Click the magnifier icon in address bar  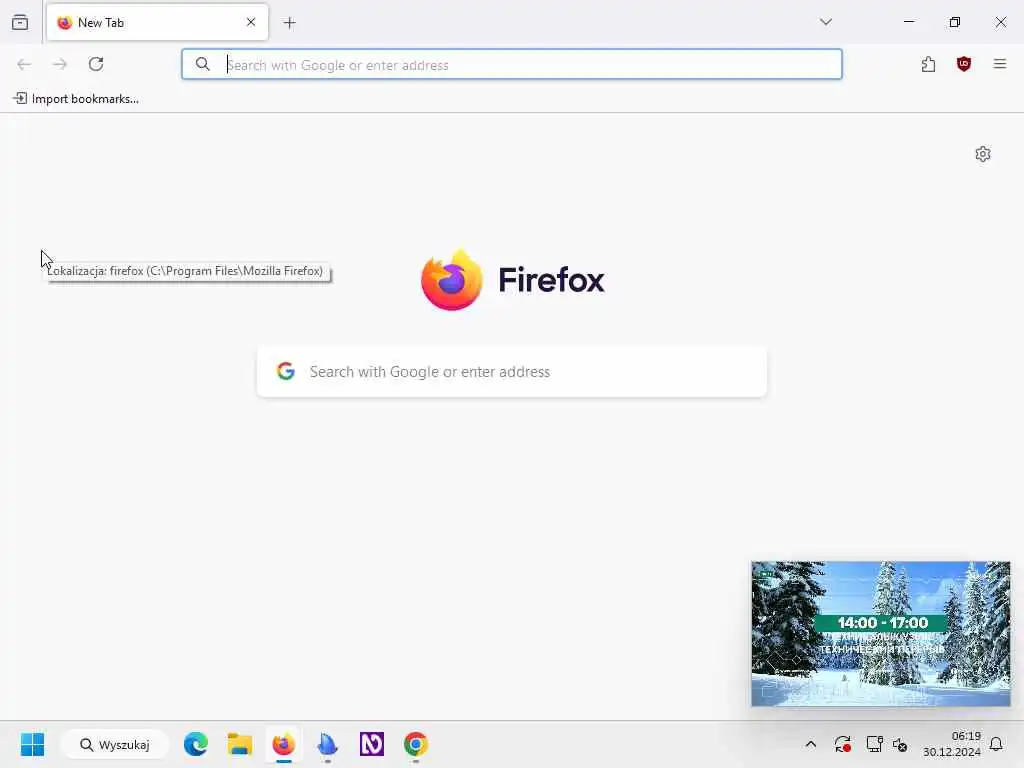tap(203, 64)
